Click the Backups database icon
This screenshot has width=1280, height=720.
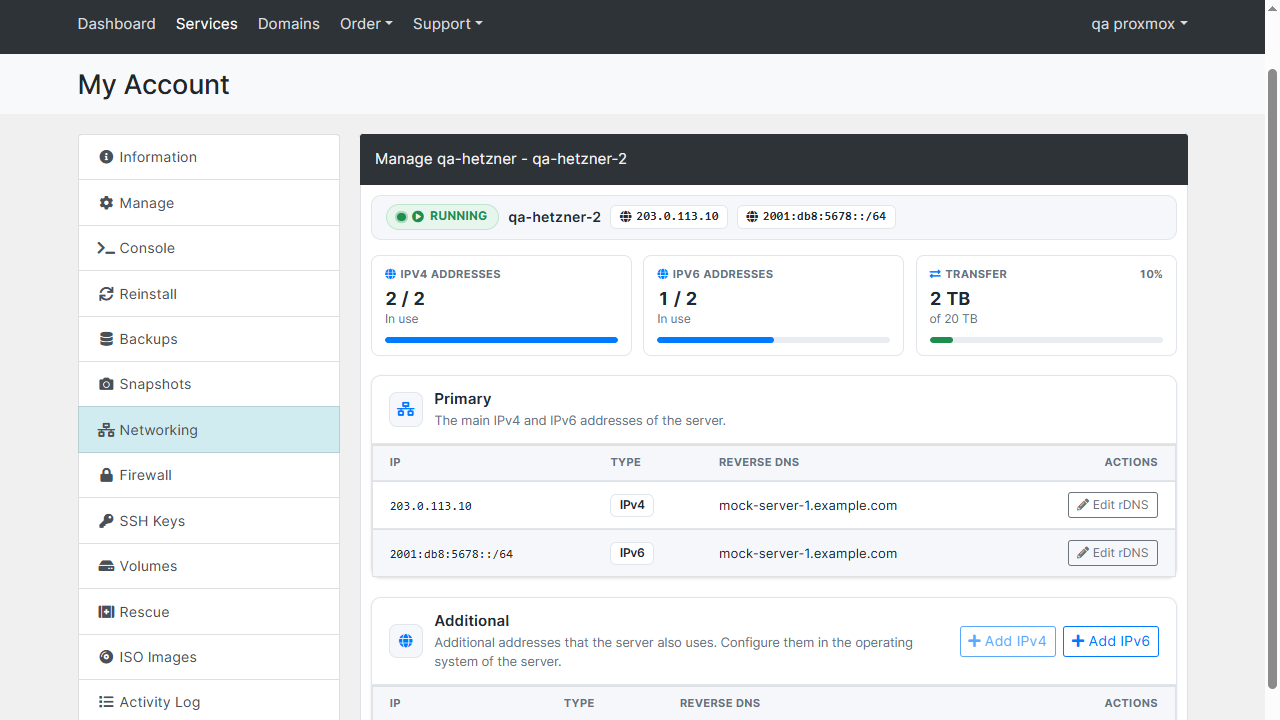[x=106, y=339]
